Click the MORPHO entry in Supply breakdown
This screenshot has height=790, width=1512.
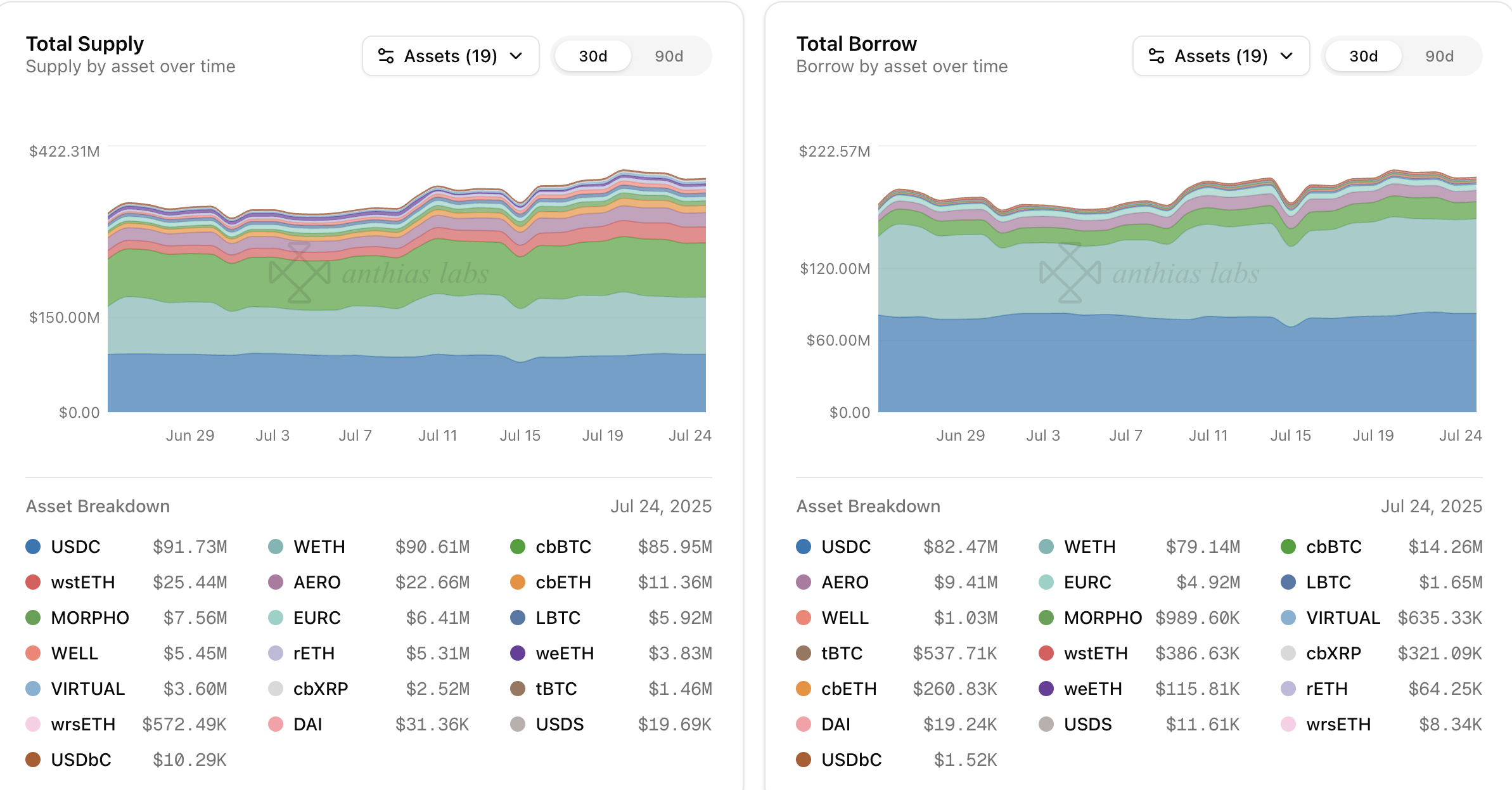pos(90,618)
